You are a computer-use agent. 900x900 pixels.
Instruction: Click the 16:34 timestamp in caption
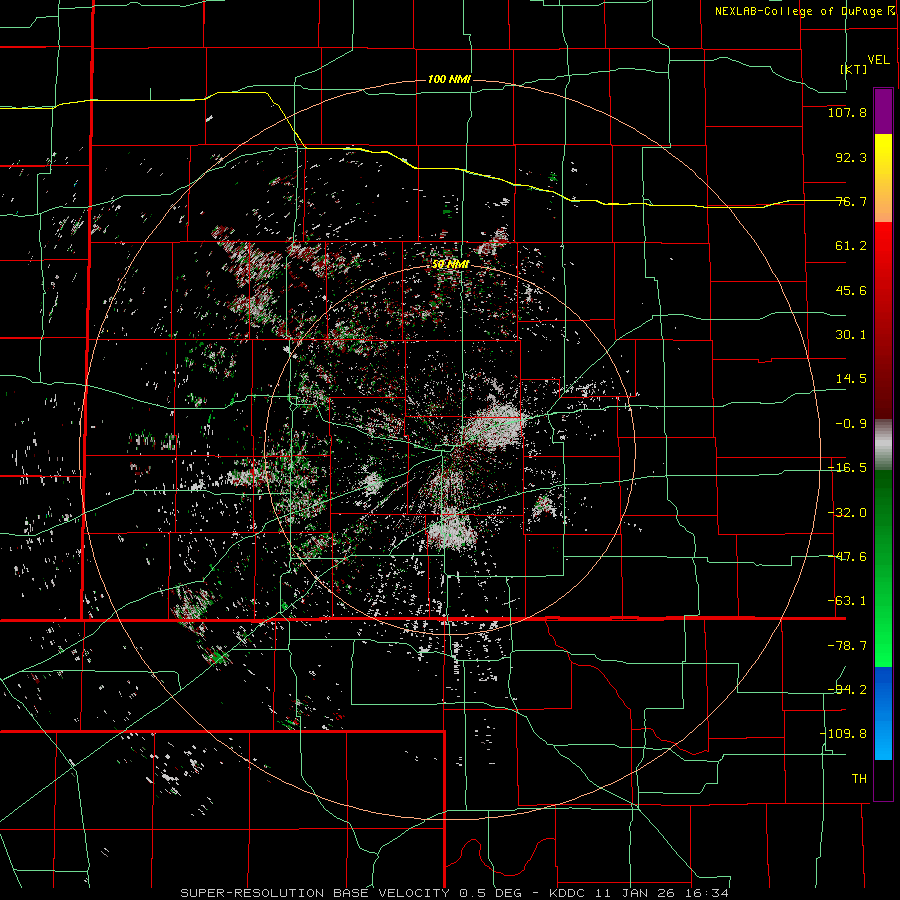708,893
